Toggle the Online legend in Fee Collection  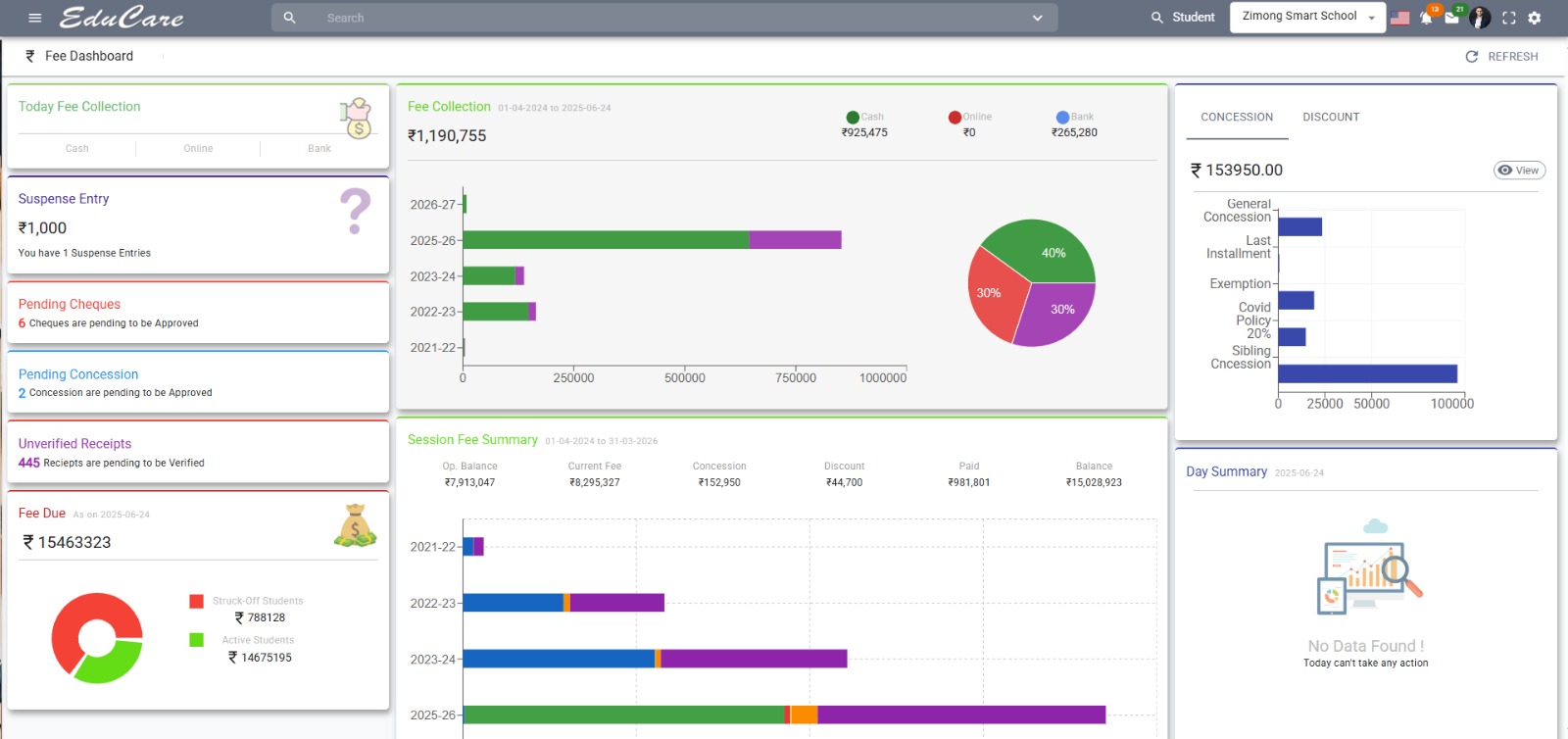click(969, 117)
